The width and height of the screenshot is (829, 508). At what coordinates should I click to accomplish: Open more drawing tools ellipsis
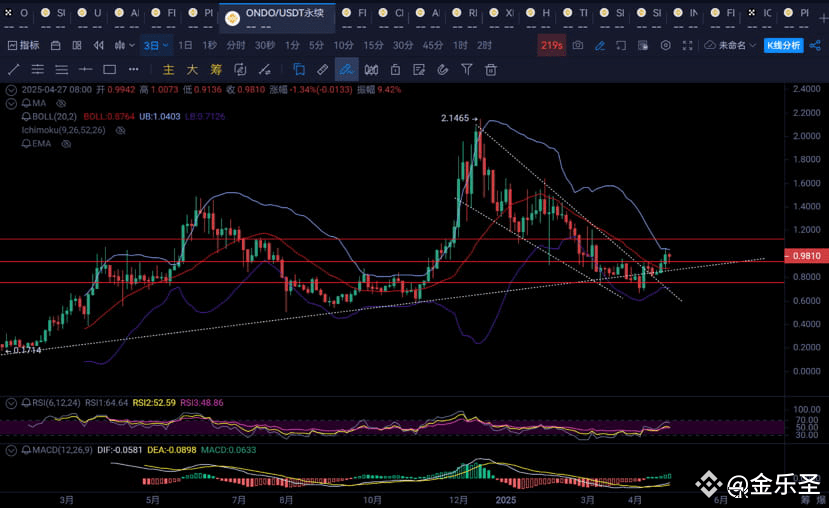pyautogui.click(x=133, y=69)
